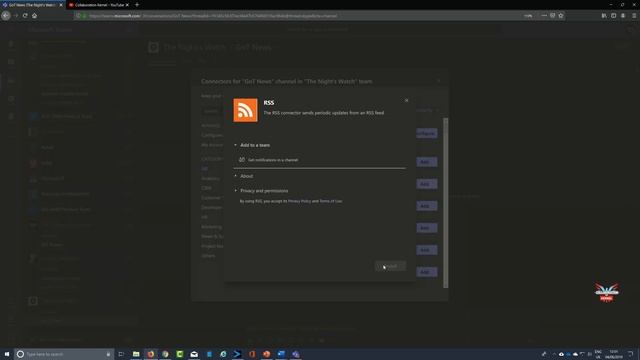
Task: Bookmark this page with the star icon
Action: tap(561, 16)
